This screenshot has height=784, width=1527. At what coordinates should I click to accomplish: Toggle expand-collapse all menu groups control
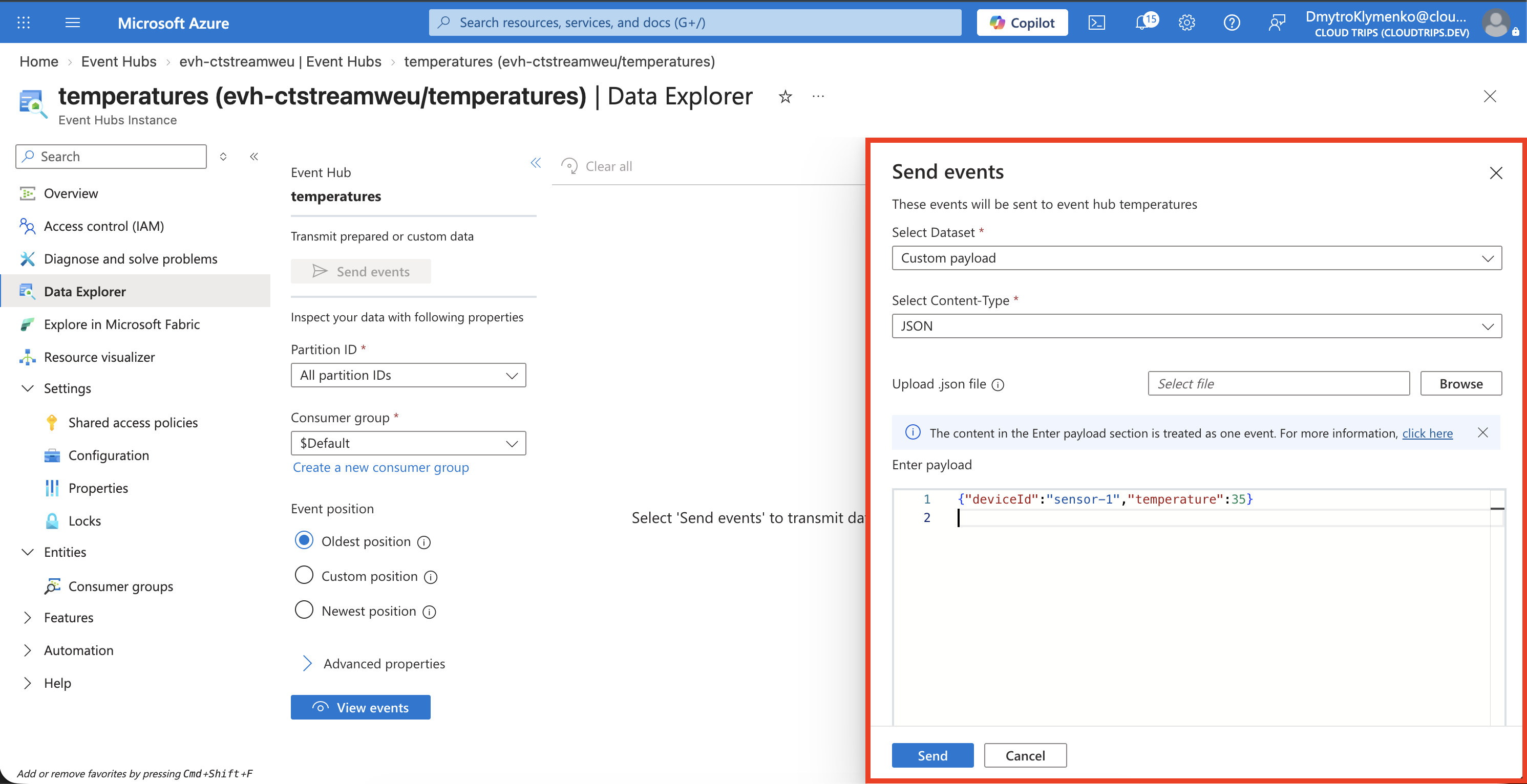(x=223, y=157)
